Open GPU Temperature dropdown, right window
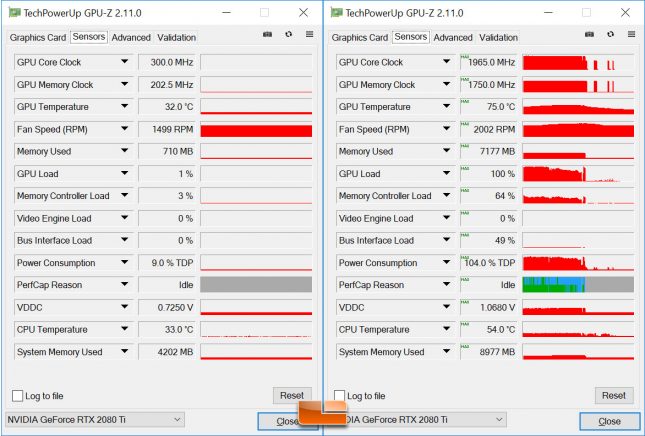 (446, 107)
